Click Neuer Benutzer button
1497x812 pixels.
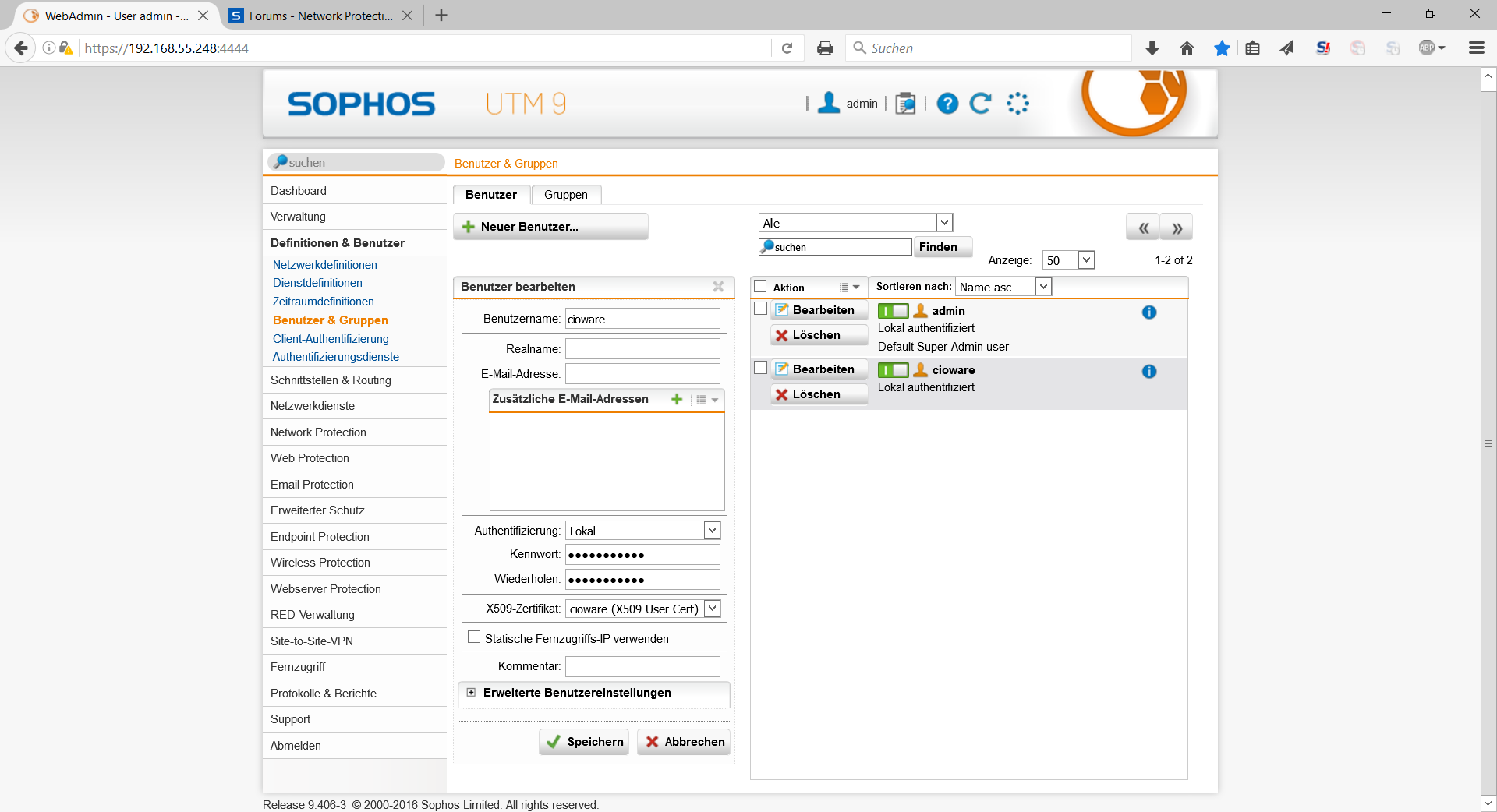click(x=550, y=227)
